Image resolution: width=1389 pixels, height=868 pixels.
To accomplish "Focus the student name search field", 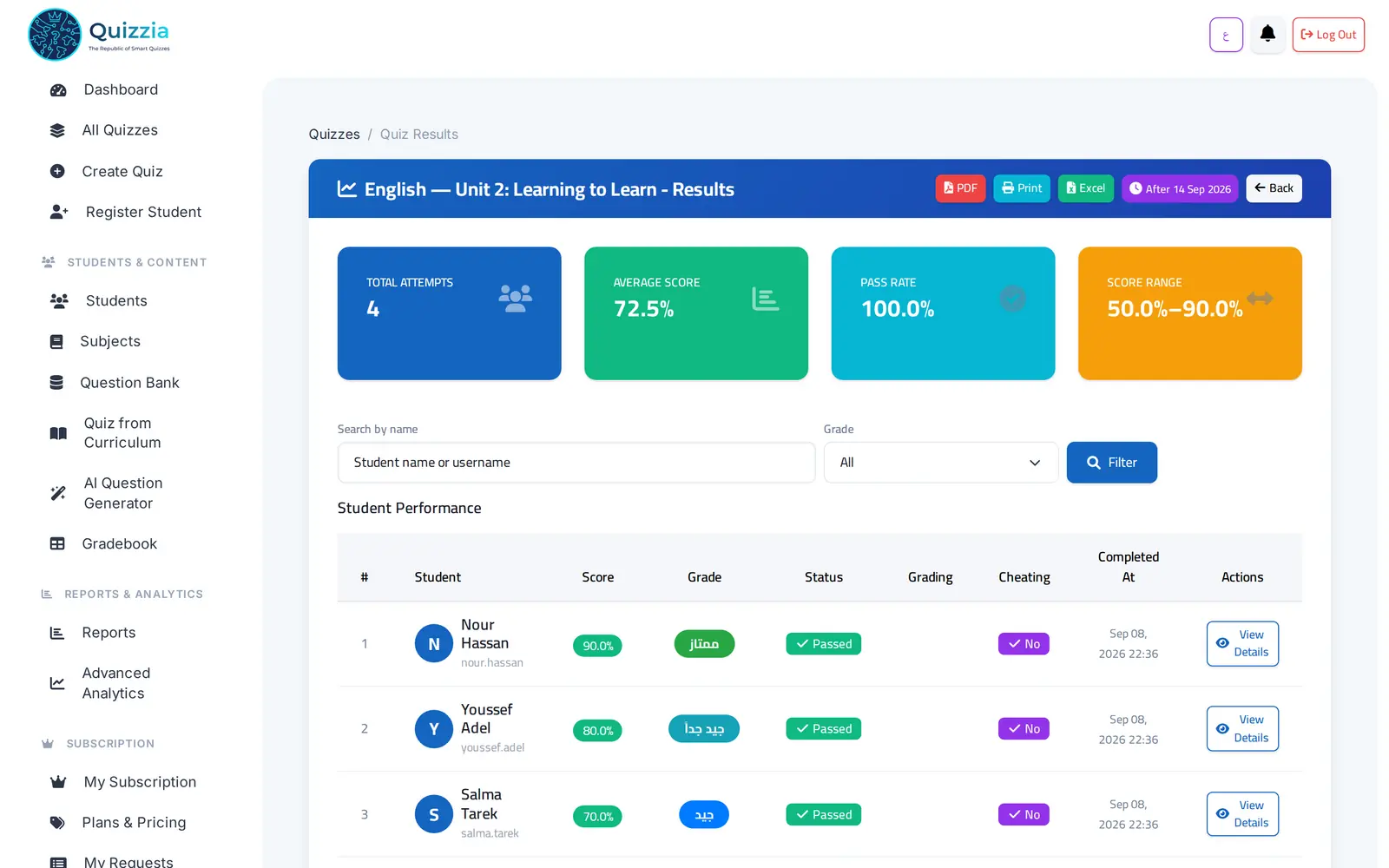I will pos(576,463).
